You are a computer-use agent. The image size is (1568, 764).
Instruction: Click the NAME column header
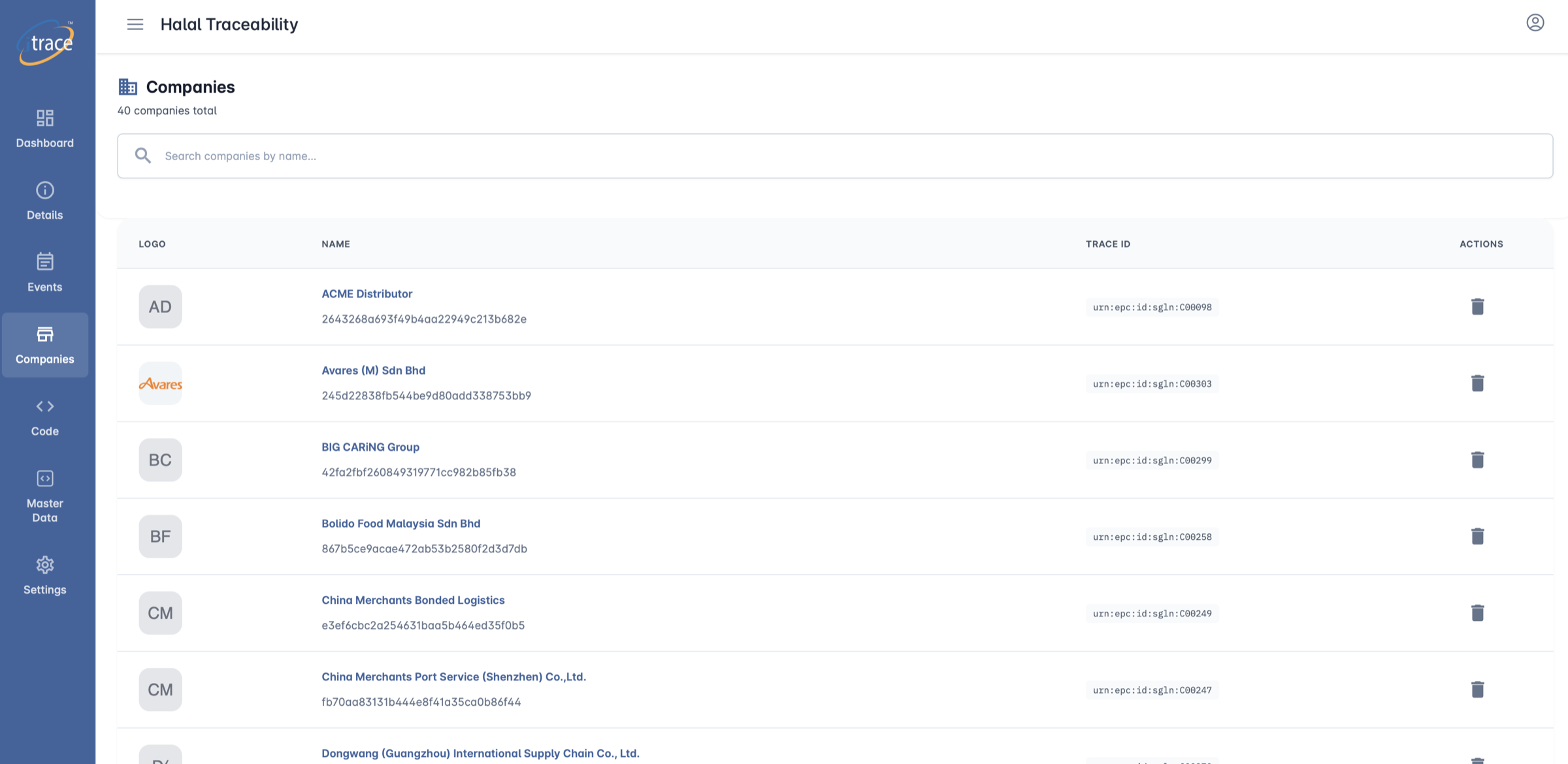click(336, 244)
